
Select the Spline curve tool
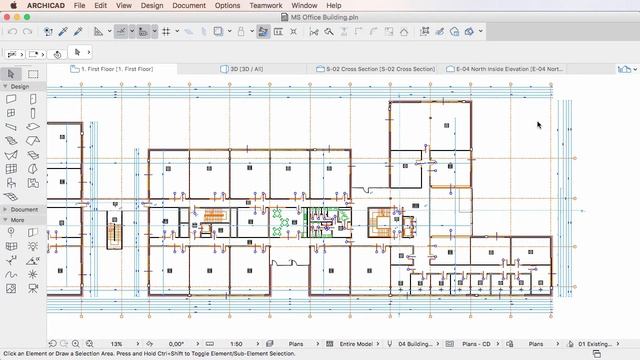[11, 274]
